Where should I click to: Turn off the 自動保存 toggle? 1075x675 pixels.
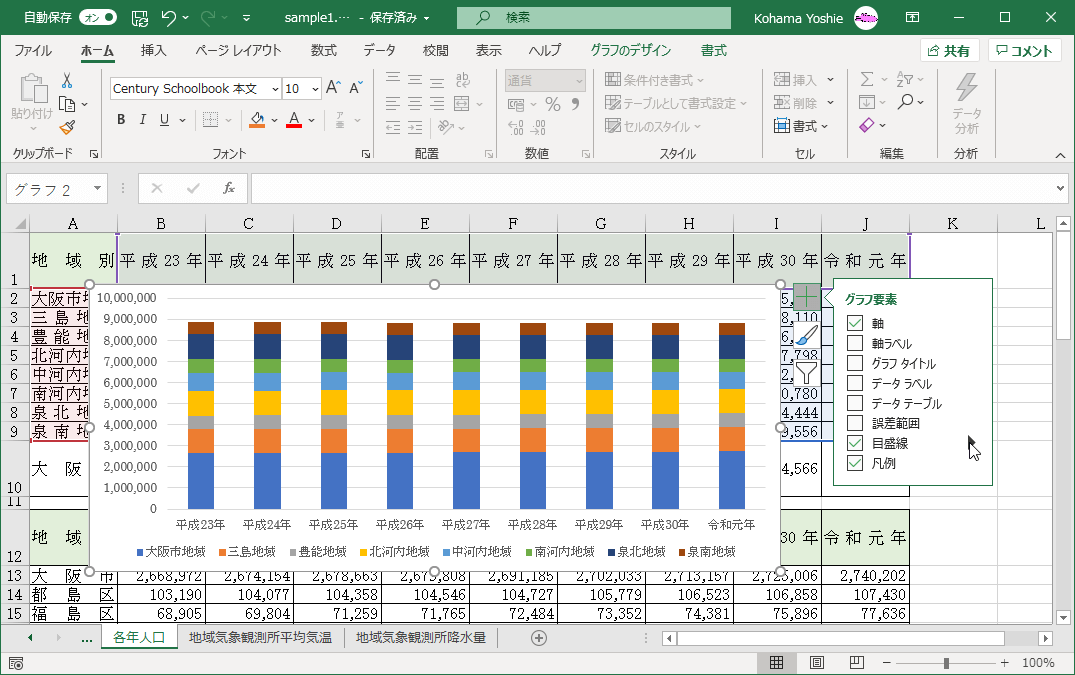pyautogui.click(x=97, y=17)
